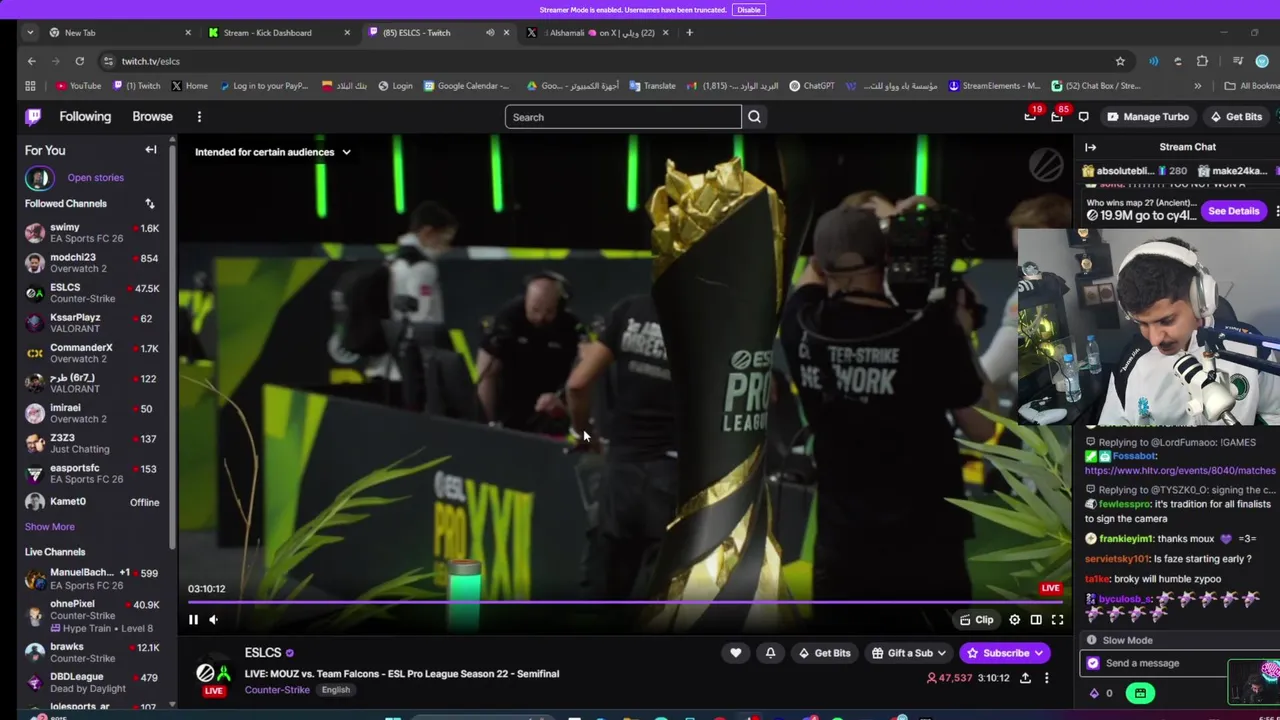This screenshot has height=720, width=1280.
Task: Open the Prime loot crown icon
Action: pyautogui.click(x=1030, y=117)
